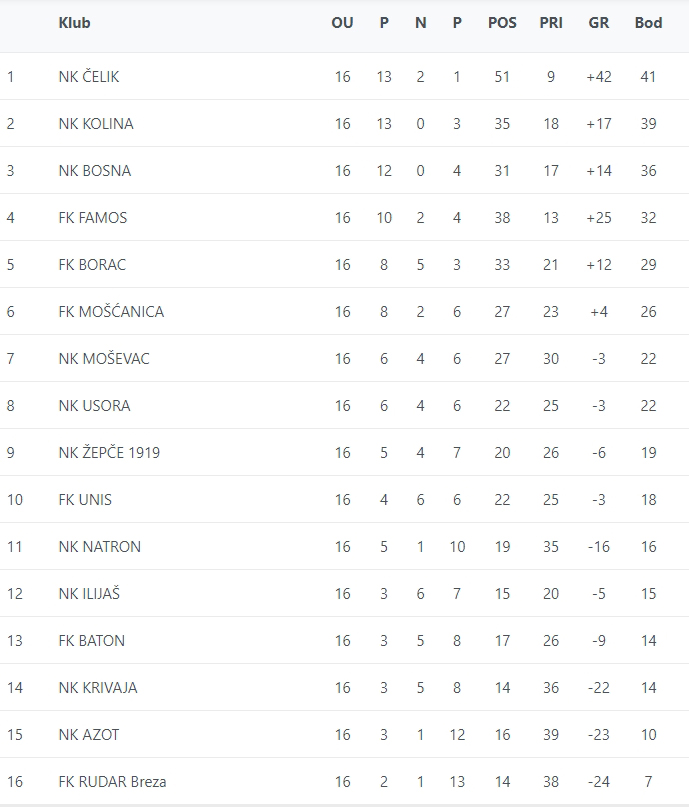The image size is (689, 809).
Task: Click the PRI column header
Action: 551,23
